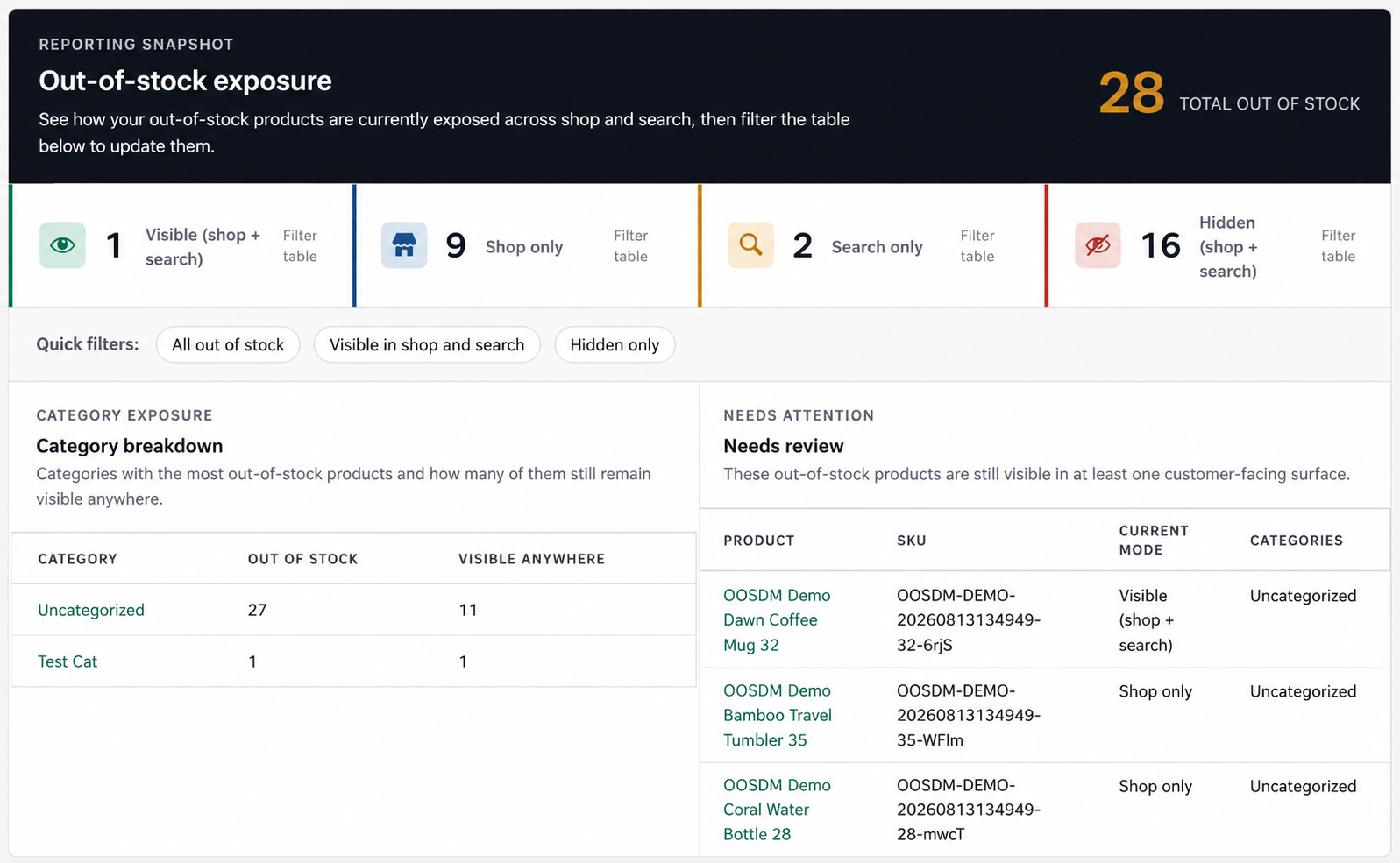The image size is (1400, 863).
Task: Click Shop only mode for Coral Water Bottle 28
Action: [1155, 786]
